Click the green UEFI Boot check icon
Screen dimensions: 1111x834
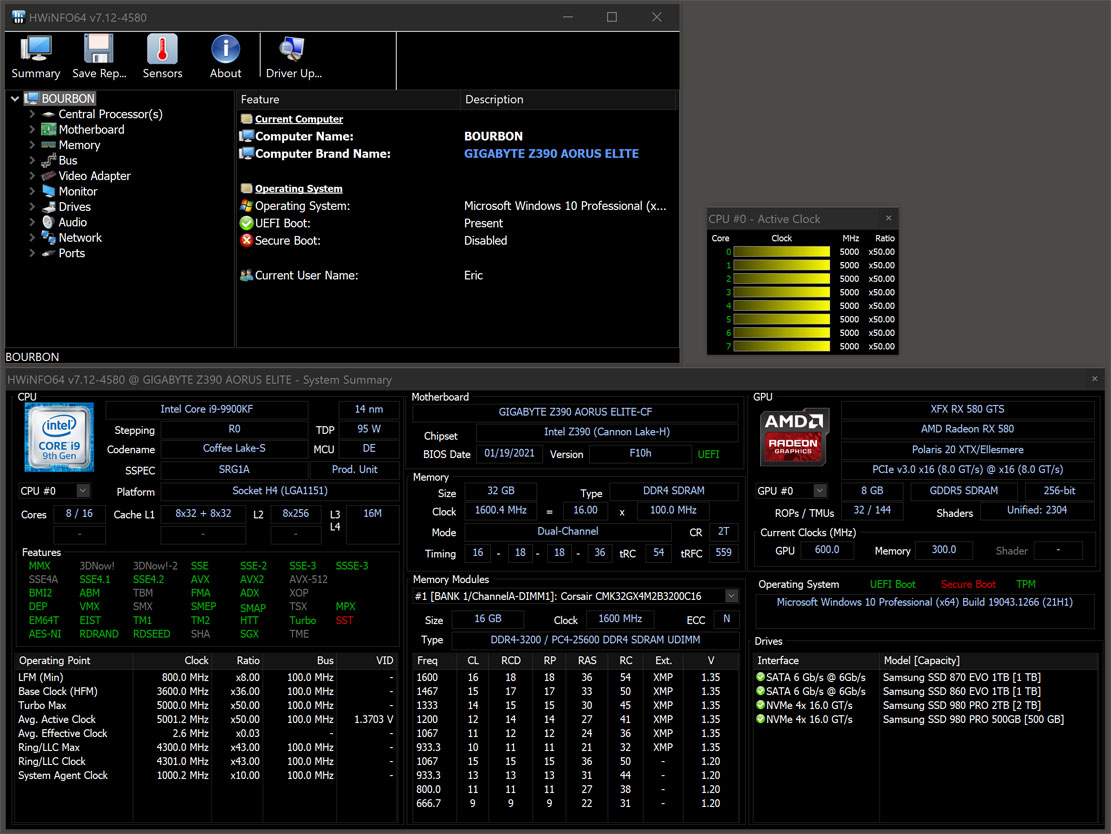pos(247,223)
